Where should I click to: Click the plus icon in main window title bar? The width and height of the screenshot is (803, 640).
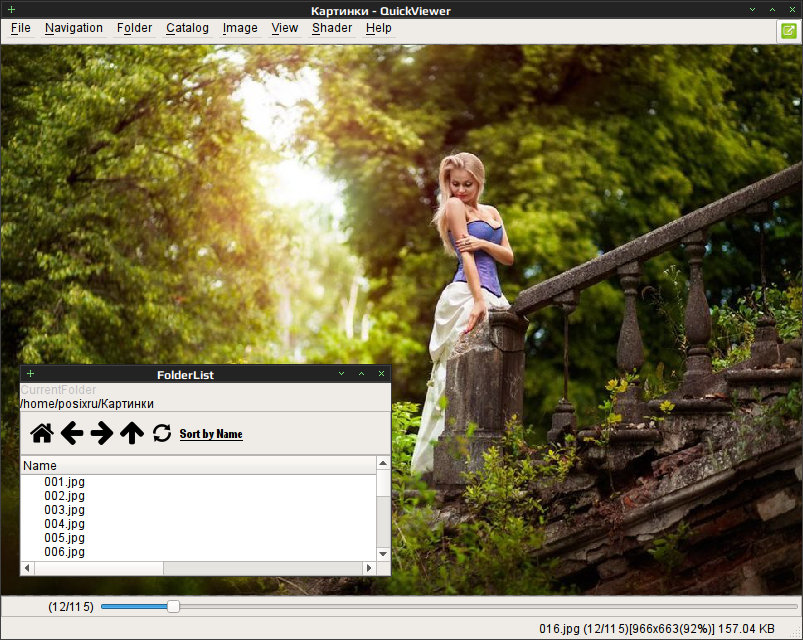[x=11, y=9]
